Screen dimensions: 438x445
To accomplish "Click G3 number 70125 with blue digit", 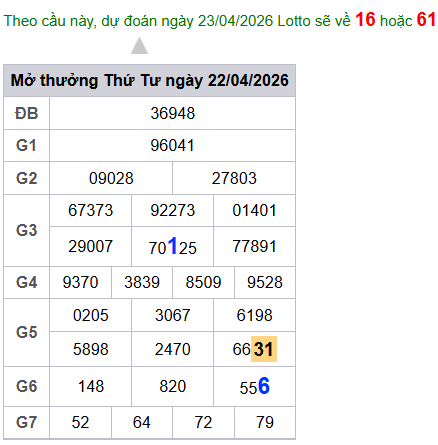I will point(172,246).
